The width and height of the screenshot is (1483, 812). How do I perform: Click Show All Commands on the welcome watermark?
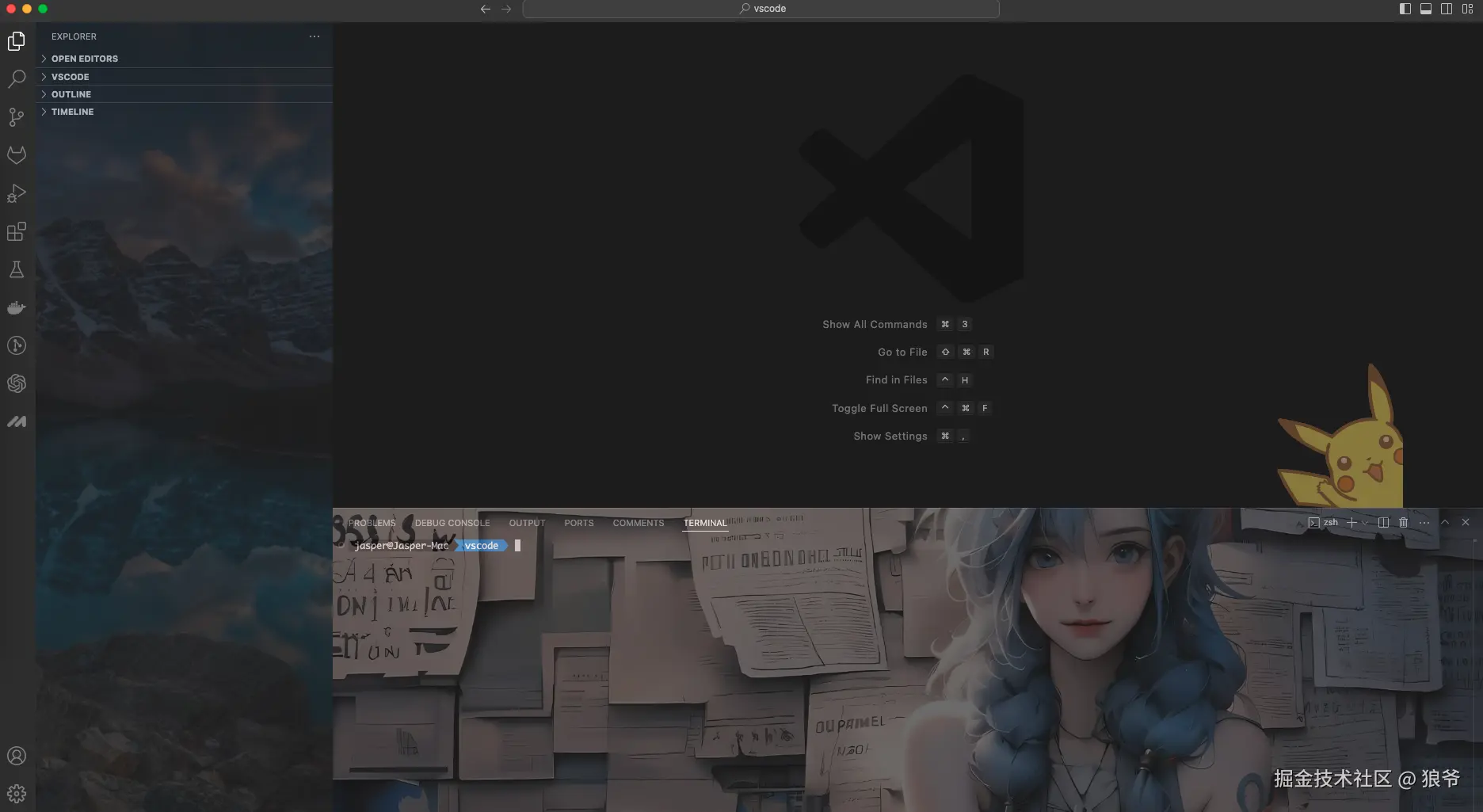(875, 324)
